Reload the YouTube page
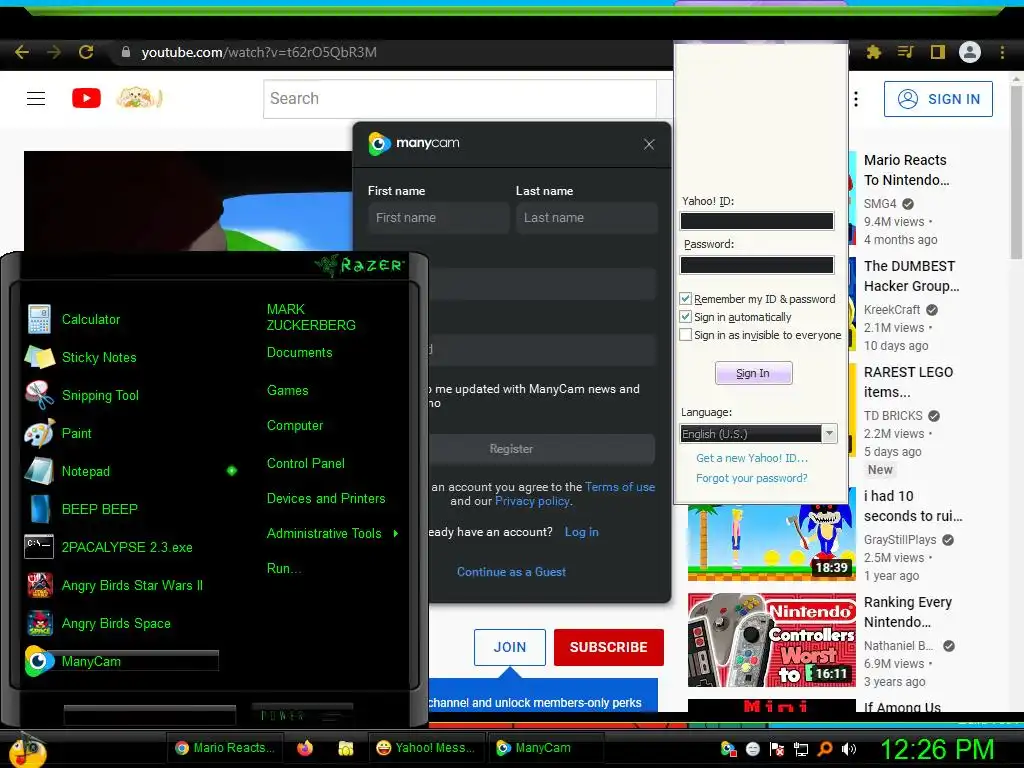The width and height of the screenshot is (1024, 768). (86, 52)
